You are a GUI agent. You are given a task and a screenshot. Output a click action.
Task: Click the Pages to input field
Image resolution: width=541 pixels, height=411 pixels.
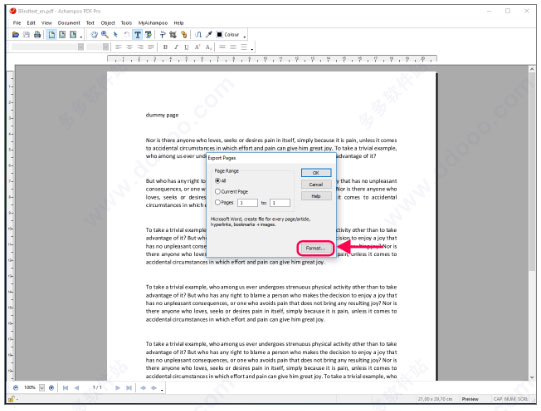(280, 203)
